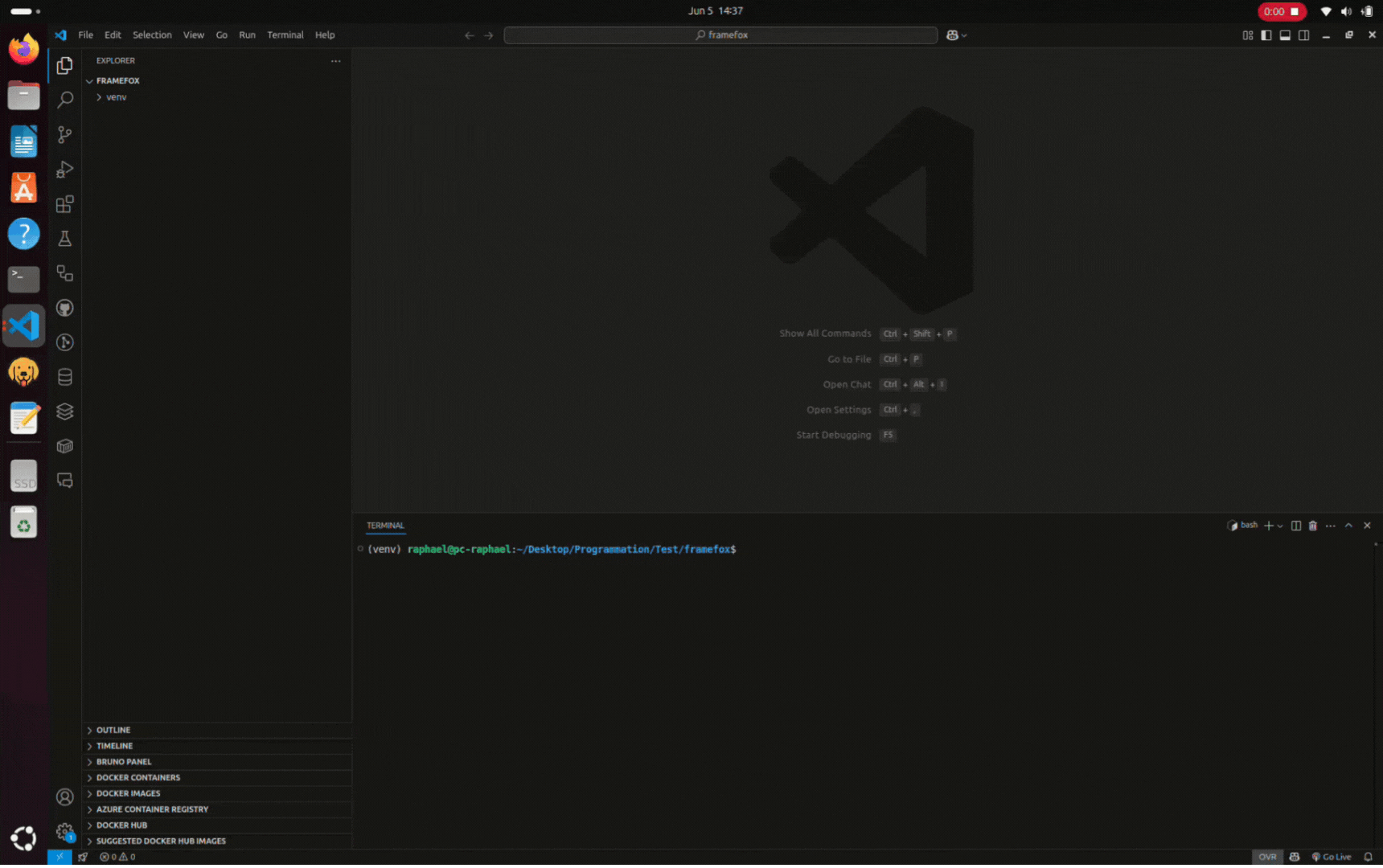
Task: Toggle bottom panel visibility
Action: (x=1285, y=35)
